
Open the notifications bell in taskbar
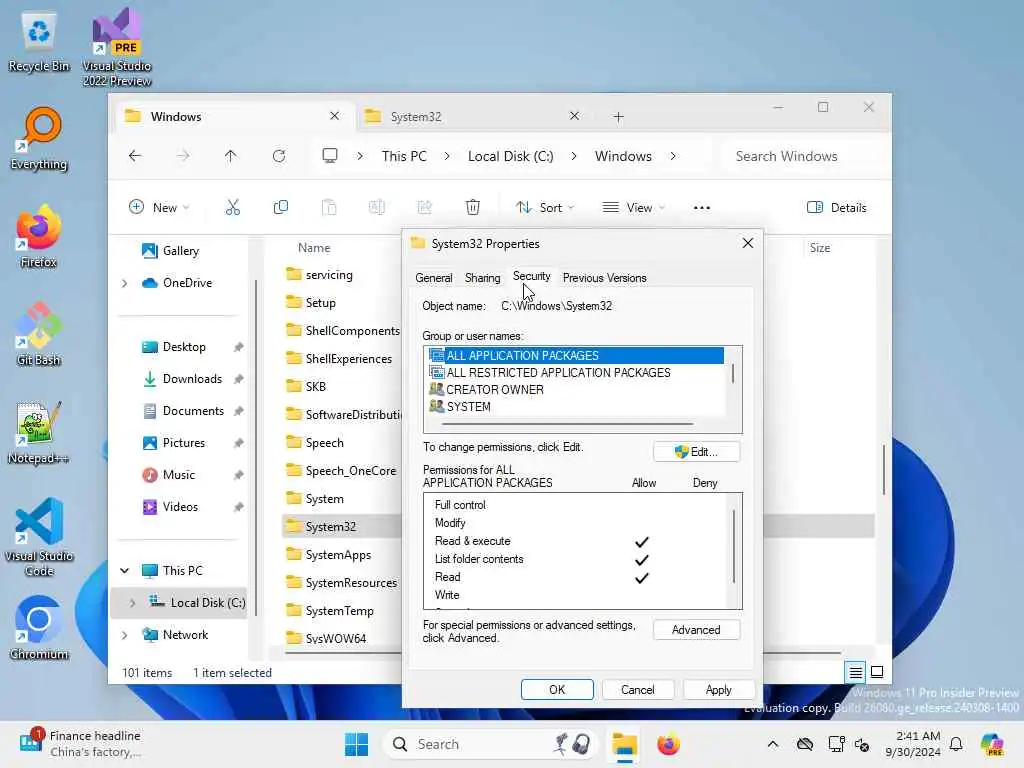pyautogui.click(x=956, y=744)
